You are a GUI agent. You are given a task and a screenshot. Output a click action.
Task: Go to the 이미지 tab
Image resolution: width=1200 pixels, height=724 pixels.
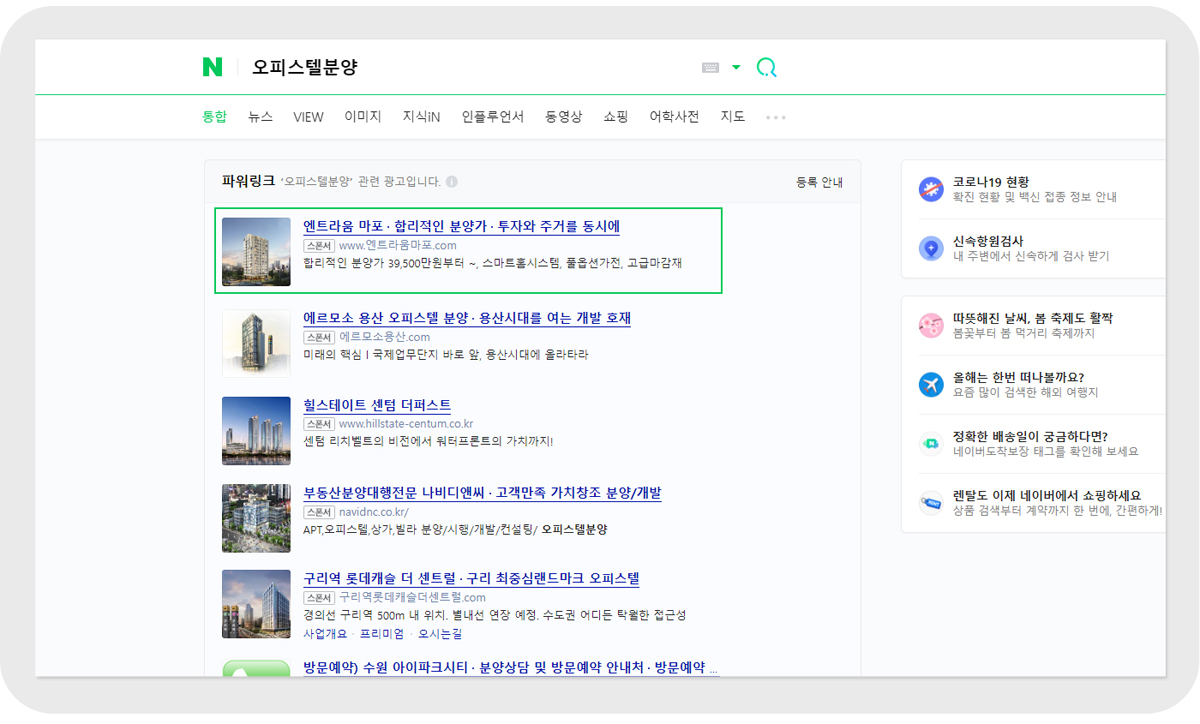363,117
